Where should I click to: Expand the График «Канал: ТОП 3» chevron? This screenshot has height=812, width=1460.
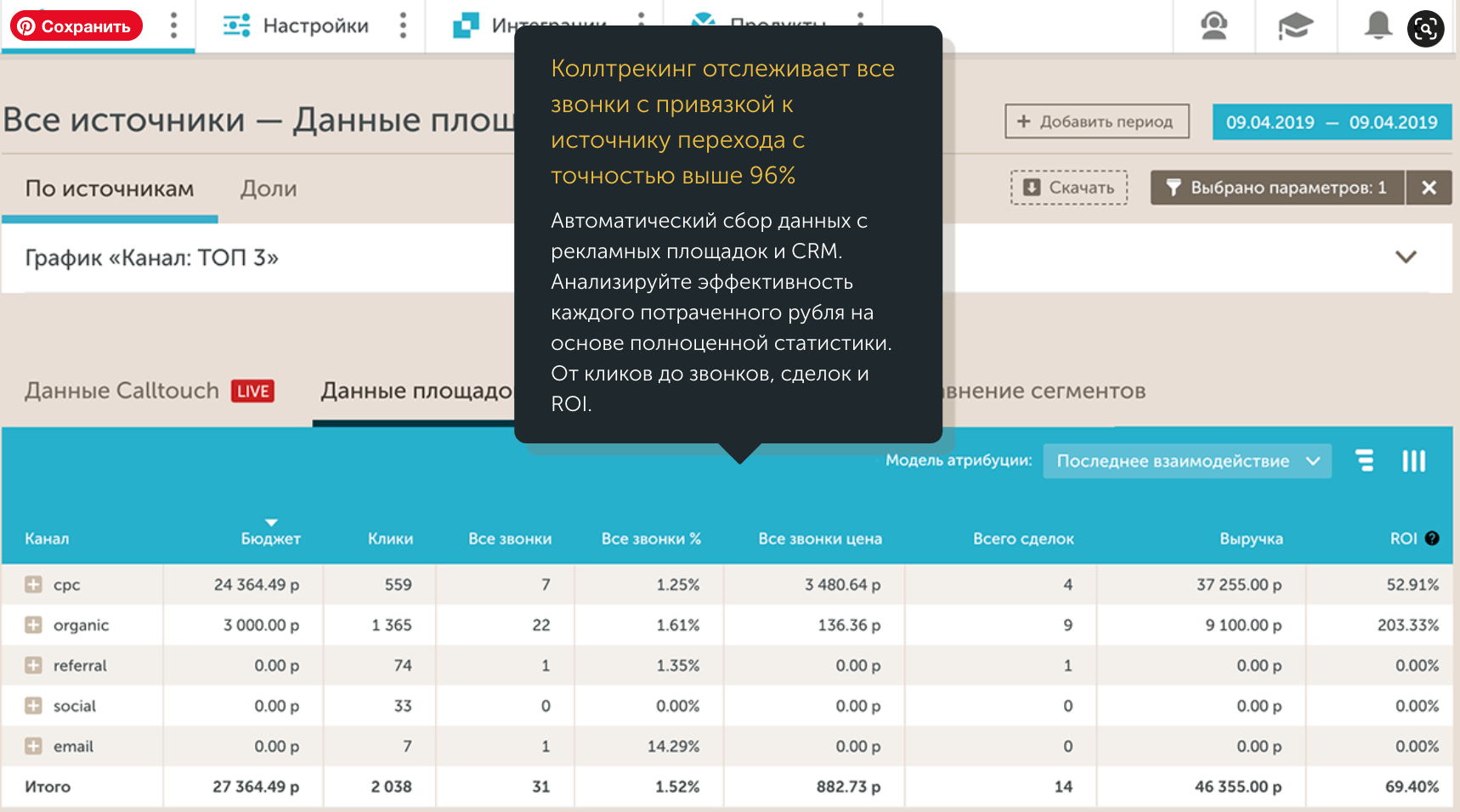(x=1406, y=257)
